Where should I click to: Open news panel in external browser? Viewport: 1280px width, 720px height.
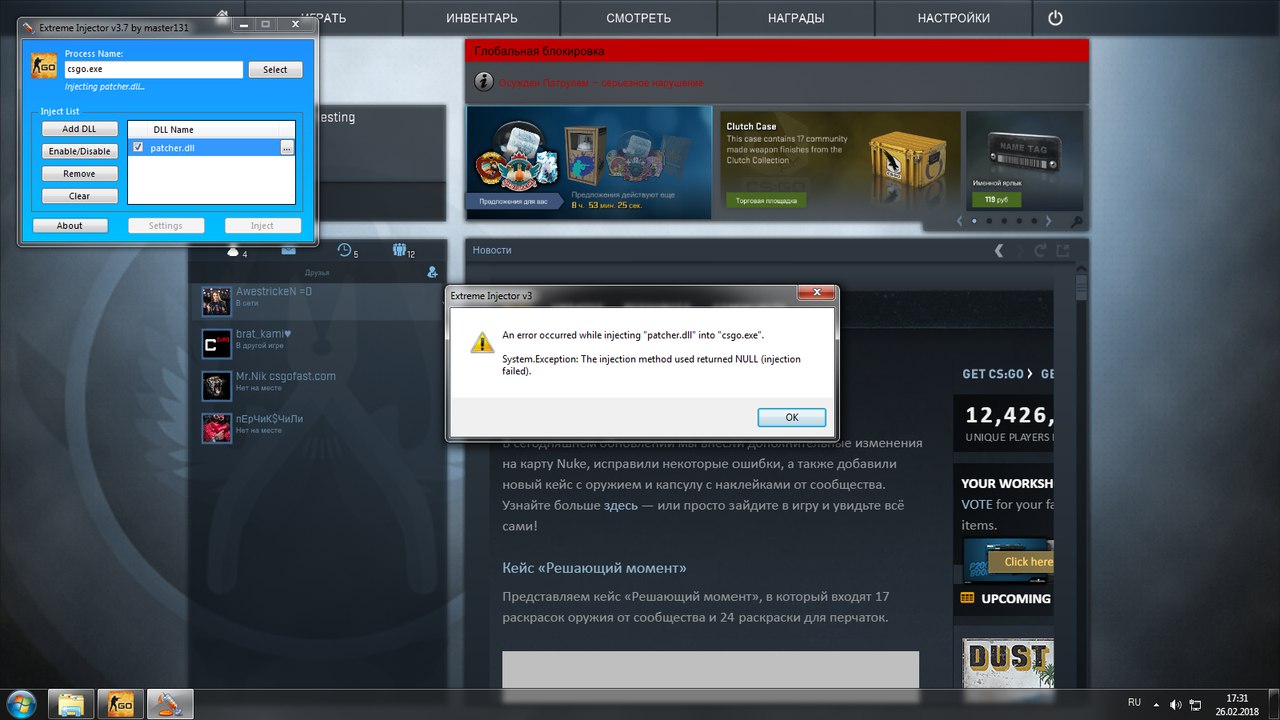click(1063, 250)
